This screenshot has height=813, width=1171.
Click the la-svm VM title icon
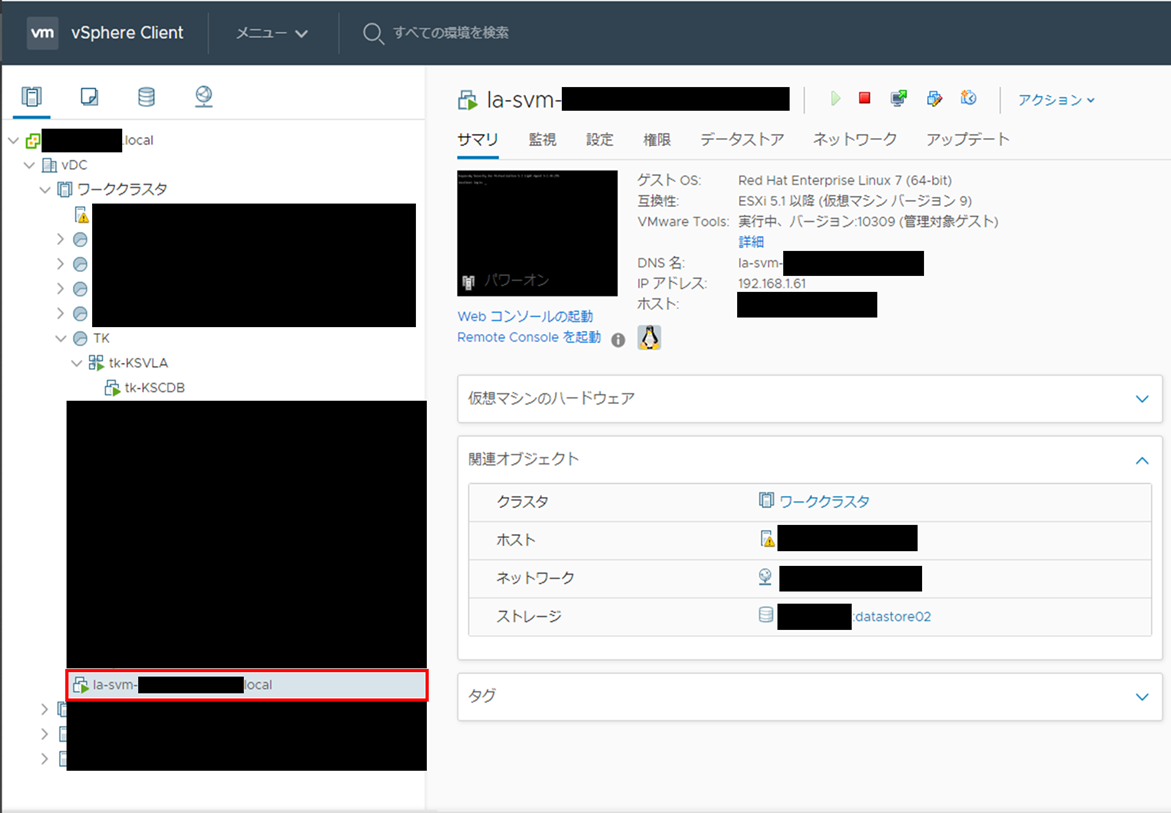click(468, 100)
